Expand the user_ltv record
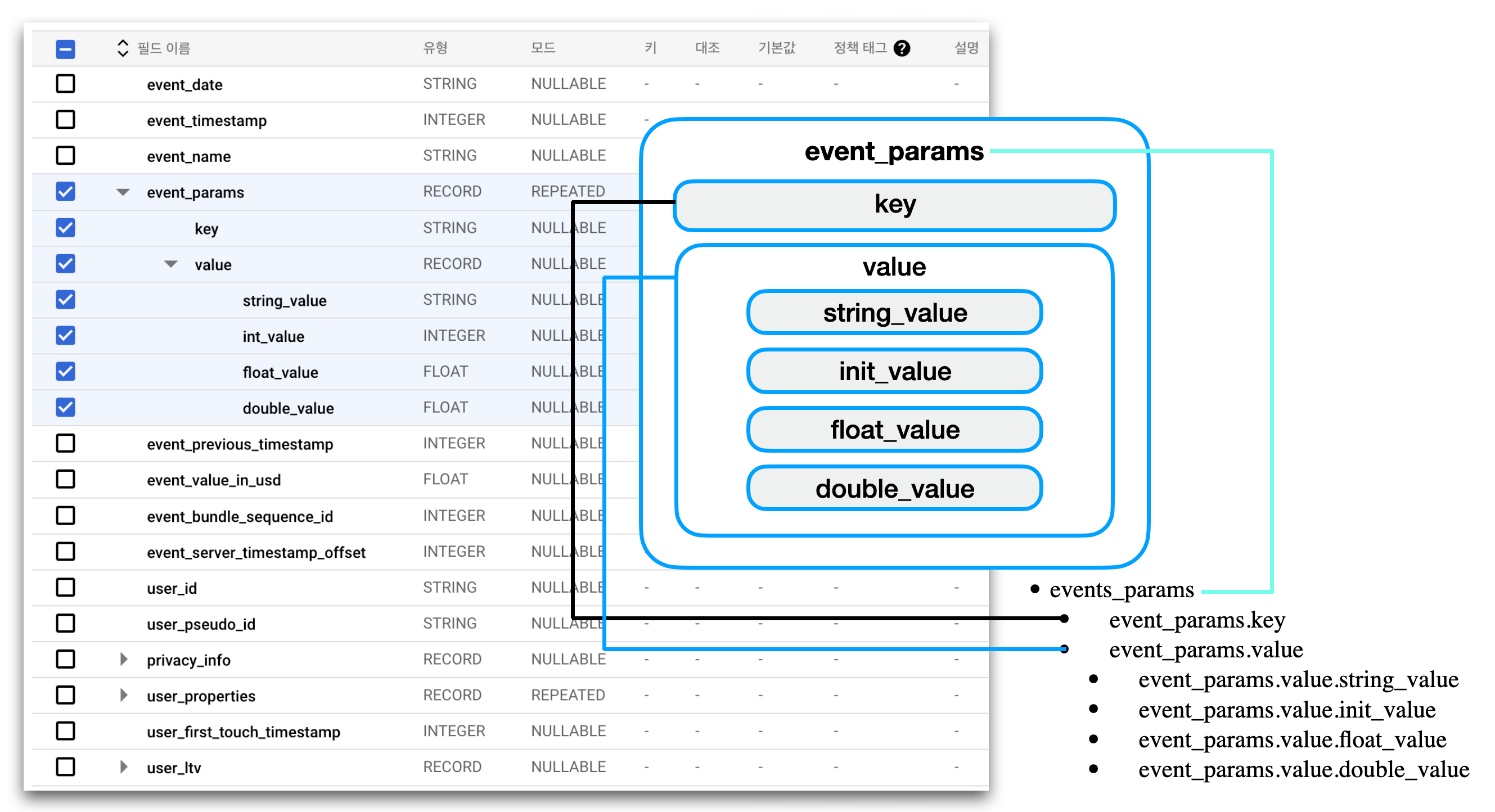This screenshot has height=812, width=1495. 124,768
